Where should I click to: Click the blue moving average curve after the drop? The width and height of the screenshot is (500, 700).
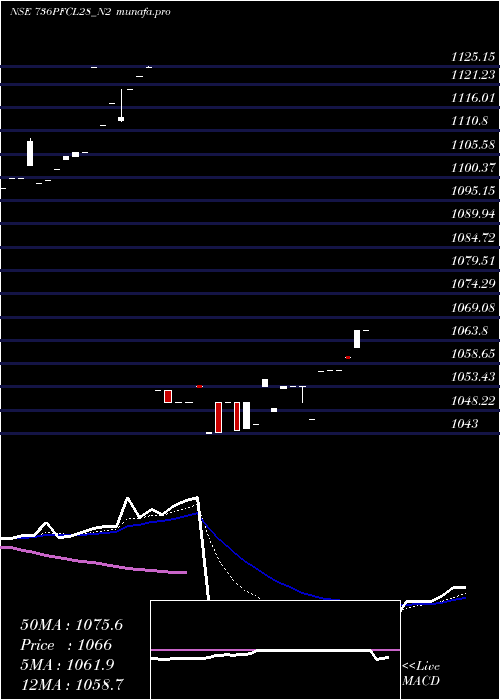[268, 576]
